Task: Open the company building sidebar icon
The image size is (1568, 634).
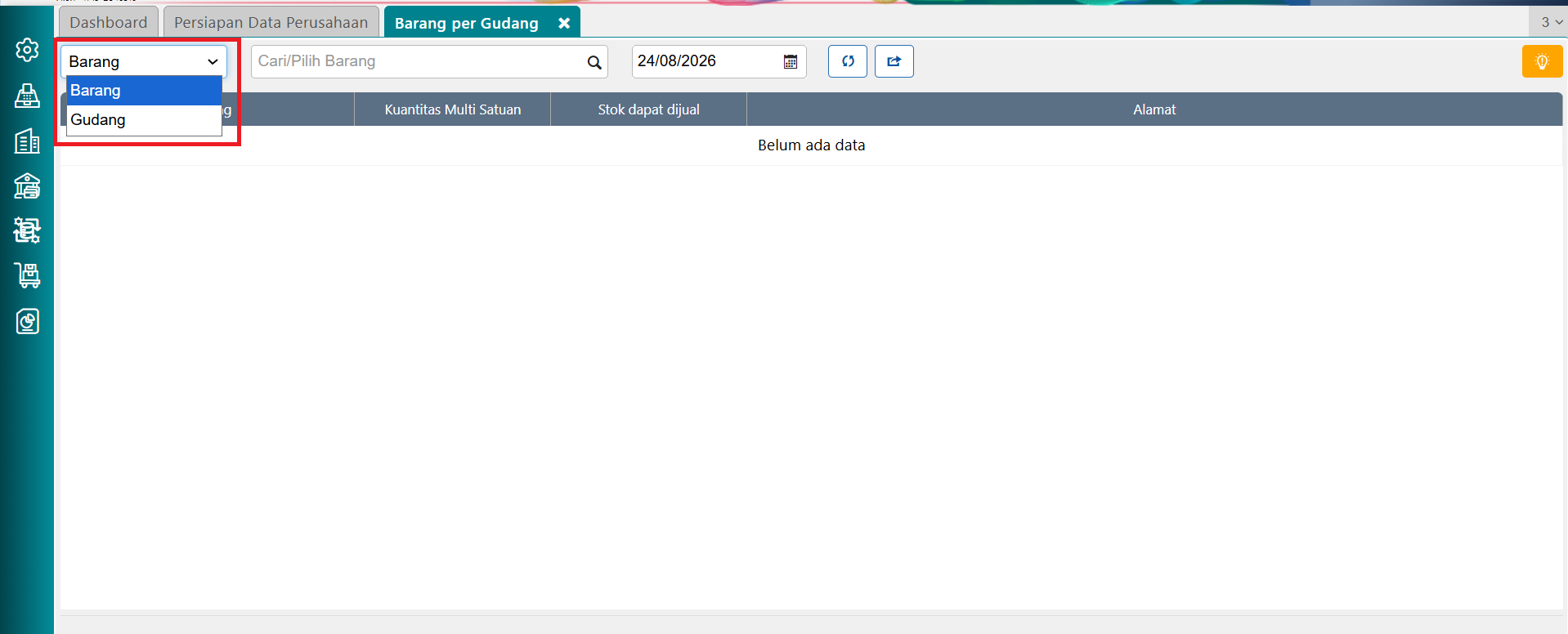Action: (27, 141)
